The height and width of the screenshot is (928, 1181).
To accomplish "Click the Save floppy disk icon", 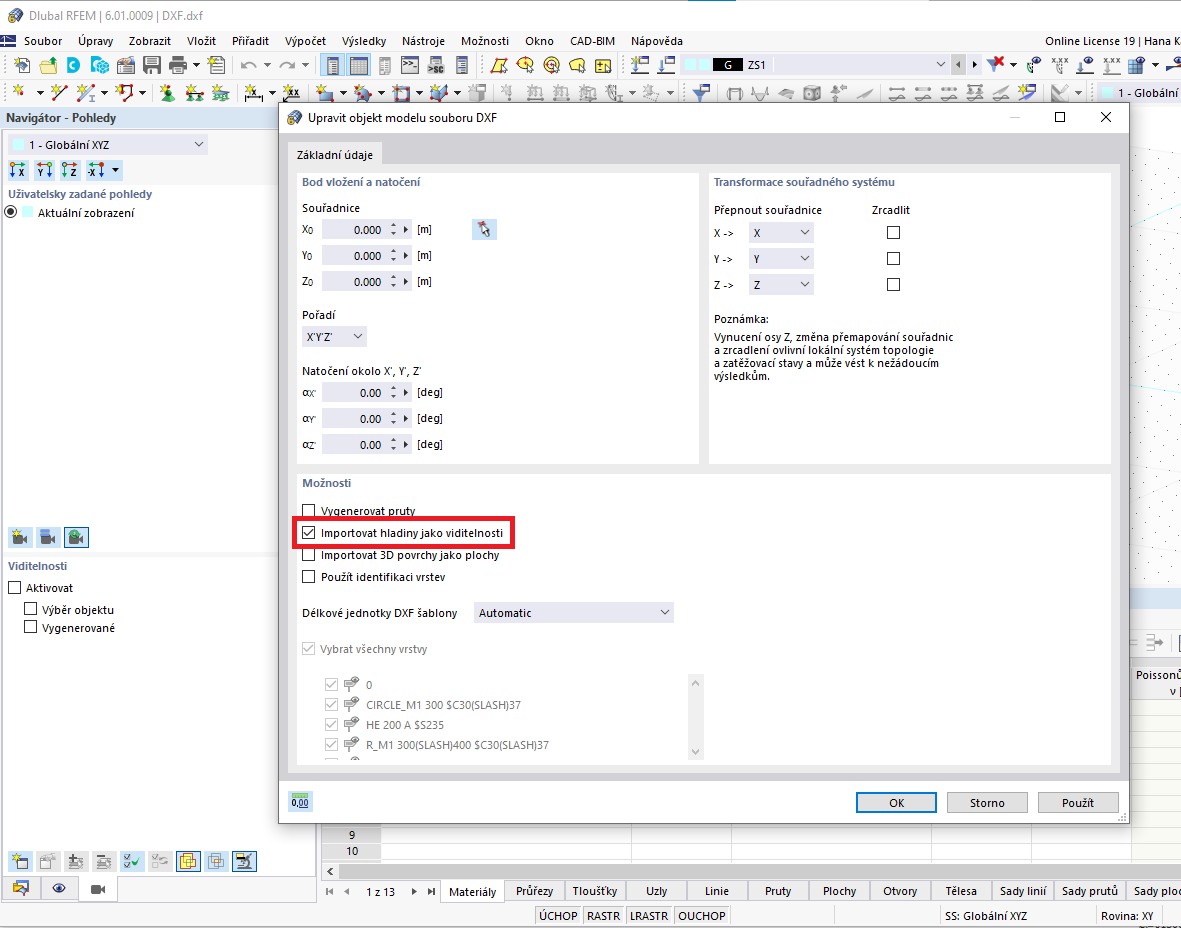I will click(151, 65).
